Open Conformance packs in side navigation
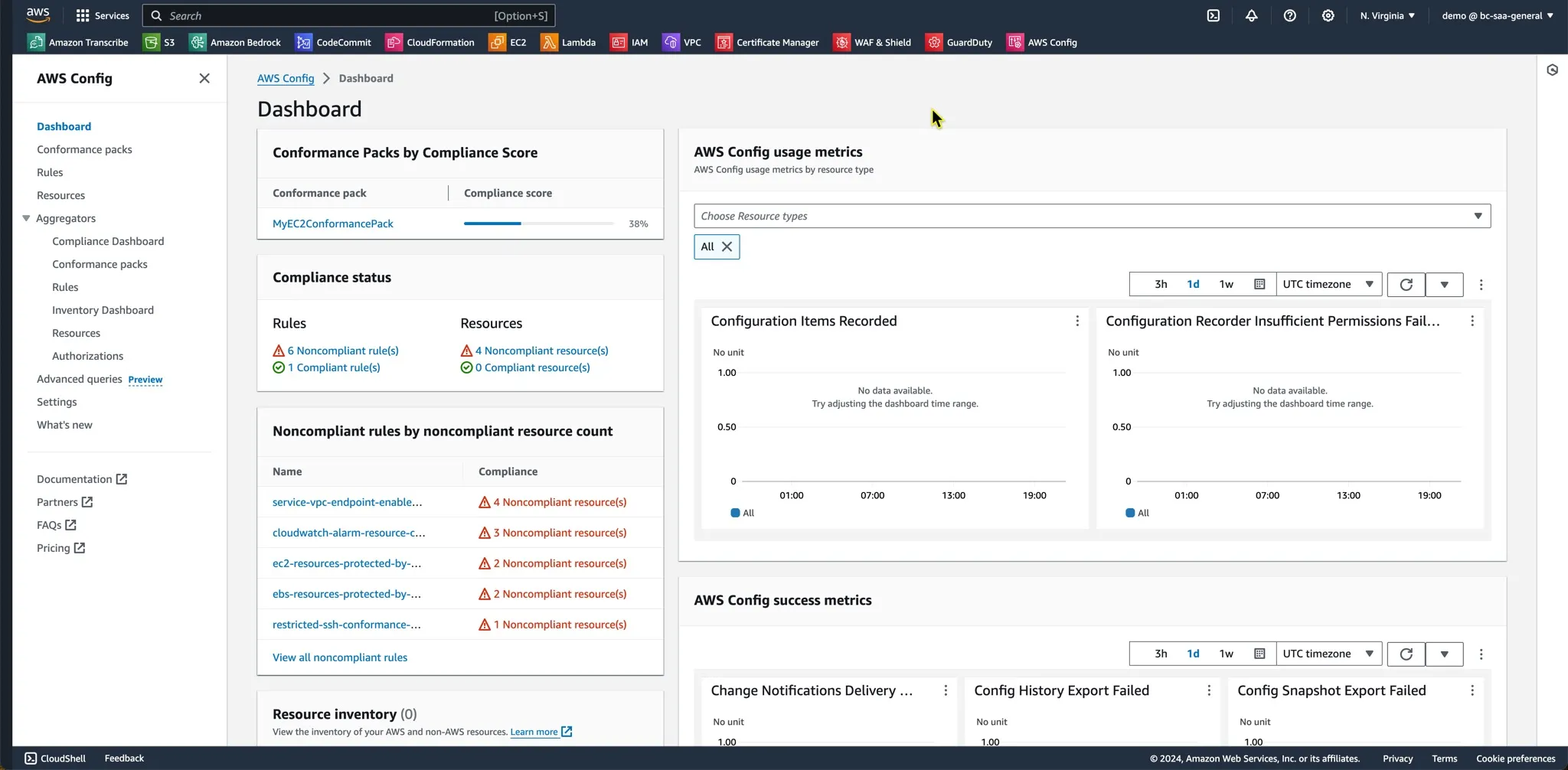Viewport: 1568px width, 770px height. click(84, 149)
